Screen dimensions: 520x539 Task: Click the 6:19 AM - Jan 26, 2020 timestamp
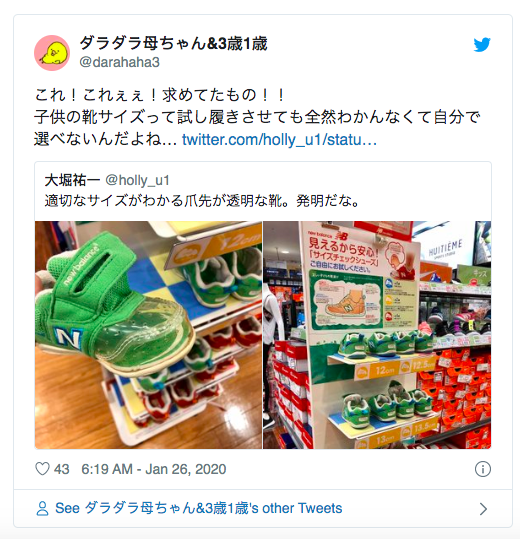tap(154, 469)
